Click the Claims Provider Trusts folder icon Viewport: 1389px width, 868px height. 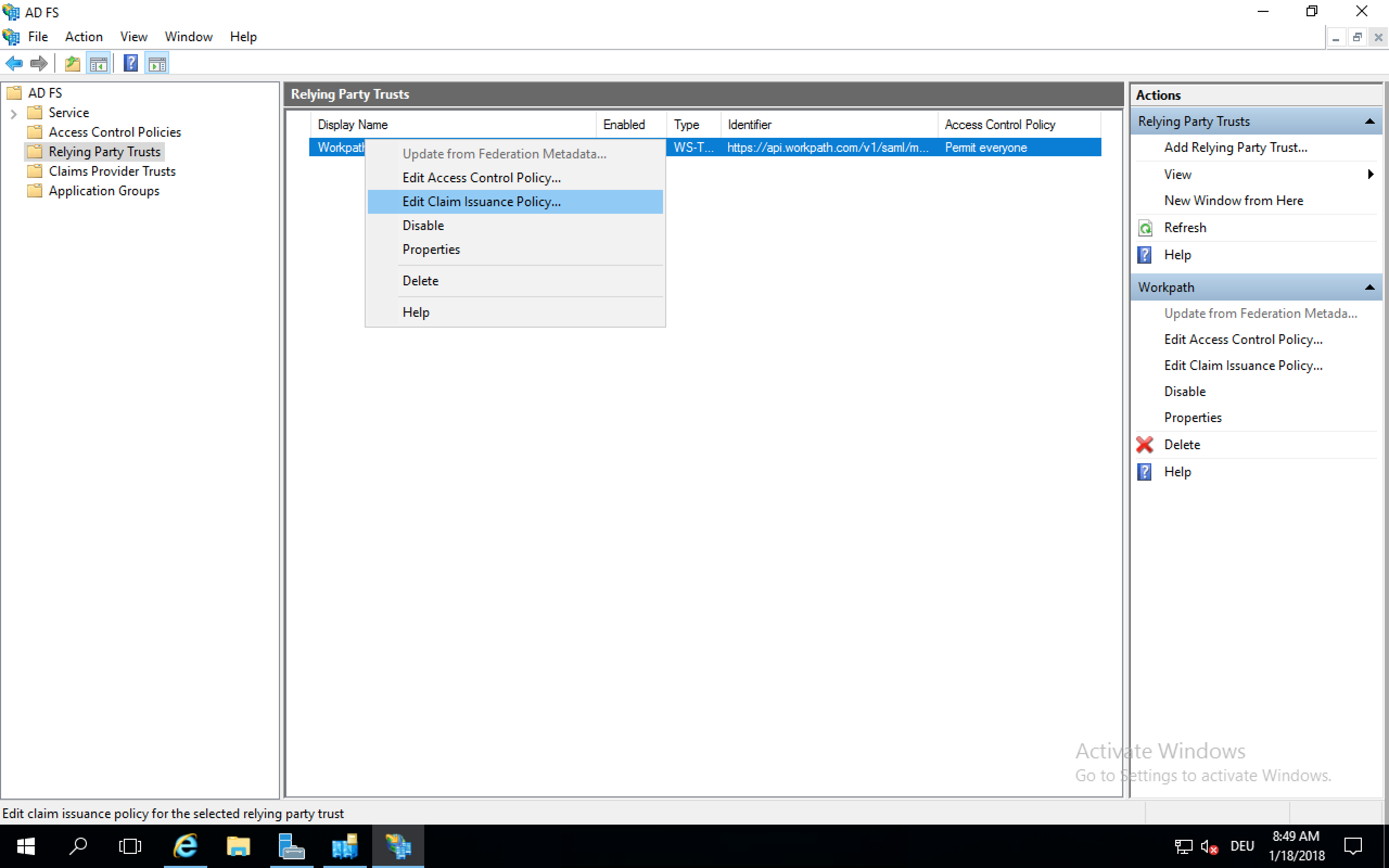34,171
